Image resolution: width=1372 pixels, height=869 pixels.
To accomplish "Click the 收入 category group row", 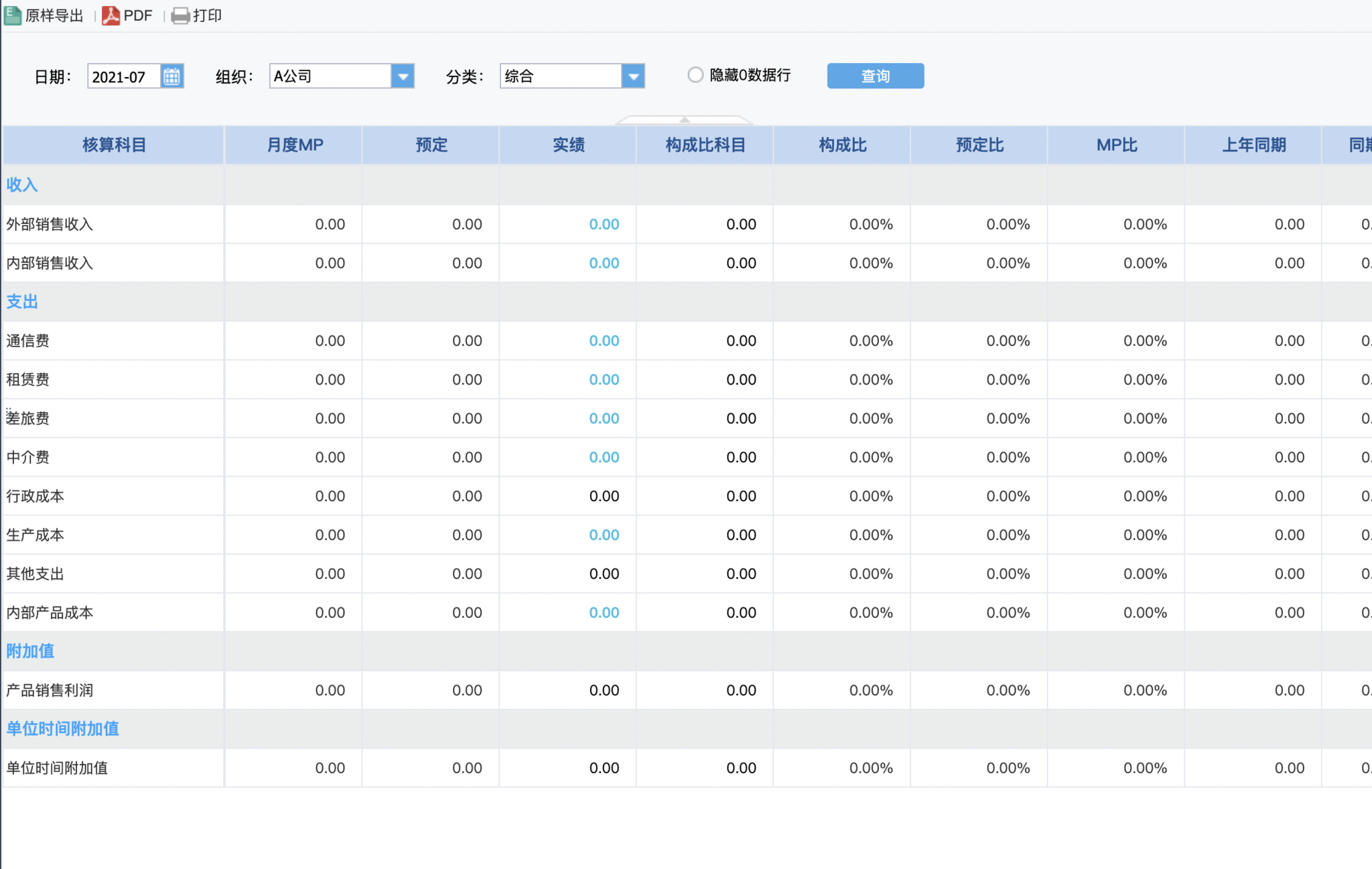I will [x=22, y=185].
